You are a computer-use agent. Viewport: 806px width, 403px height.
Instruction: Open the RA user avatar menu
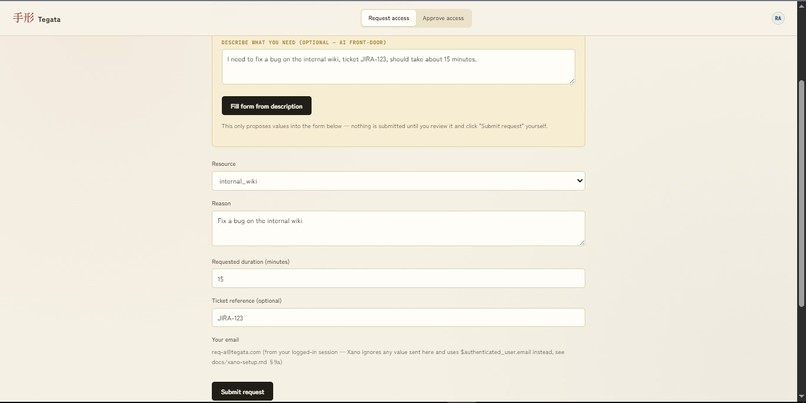(x=778, y=18)
